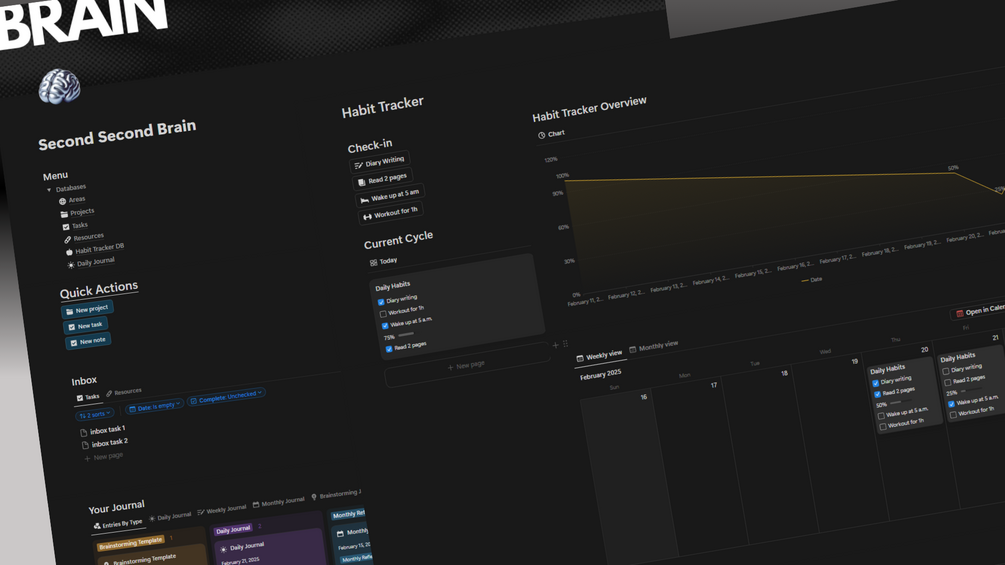1005x565 pixels.
Task: Switch to the Tasks tab in Inbox
Action: 88,398
